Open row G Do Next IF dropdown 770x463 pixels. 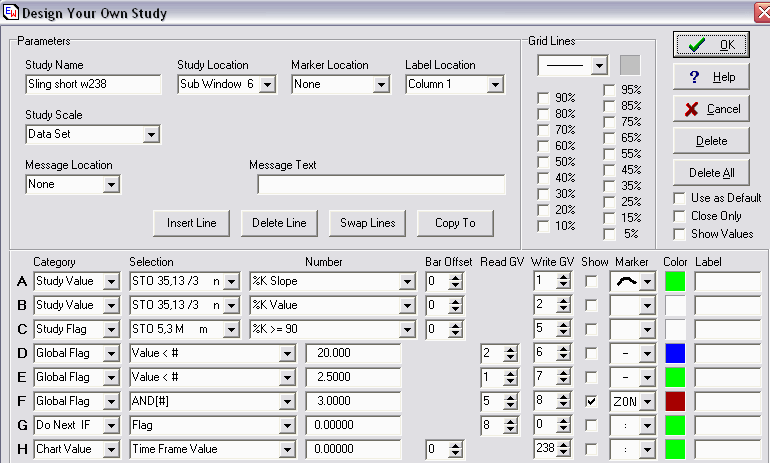111,426
